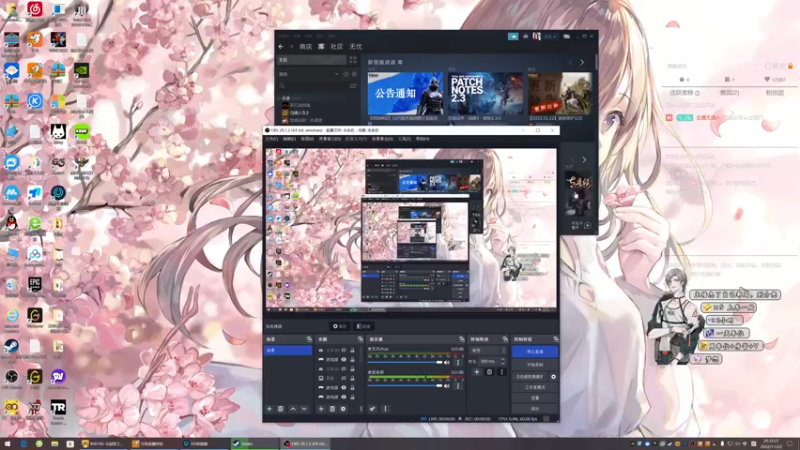This screenshot has width=800, height=450.
Task: Open scene transition type dropdown
Action: pos(488,351)
